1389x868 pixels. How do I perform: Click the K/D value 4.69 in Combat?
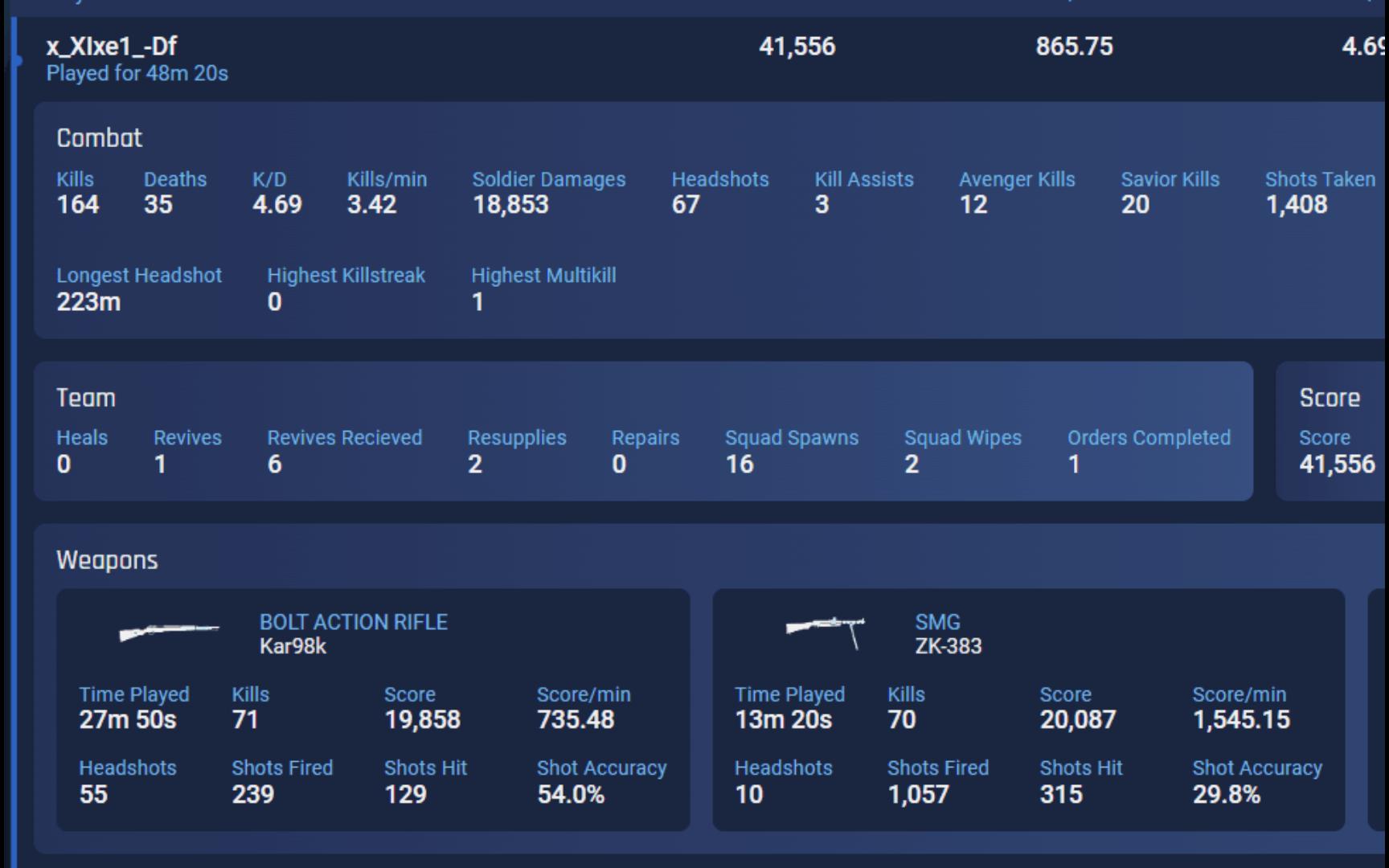[277, 204]
